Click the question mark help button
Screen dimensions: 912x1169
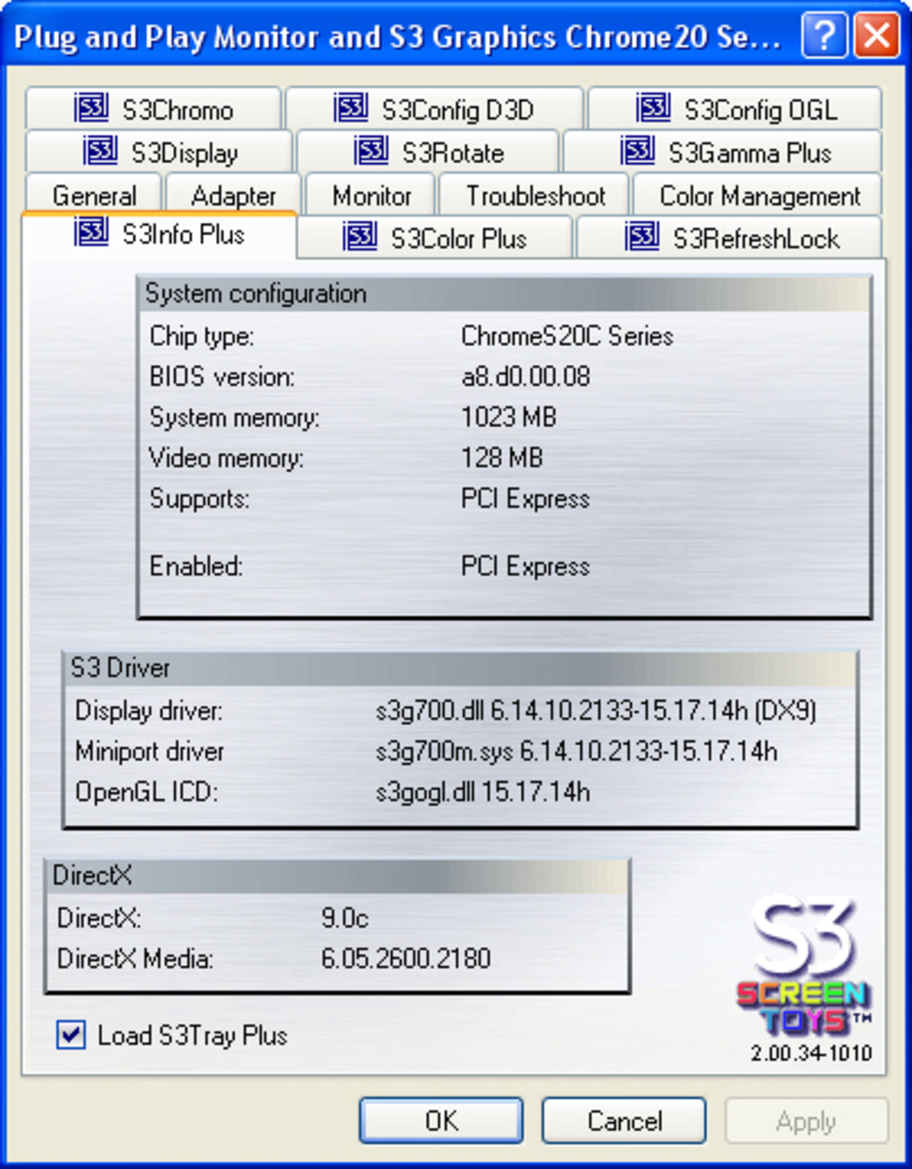point(824,35)
